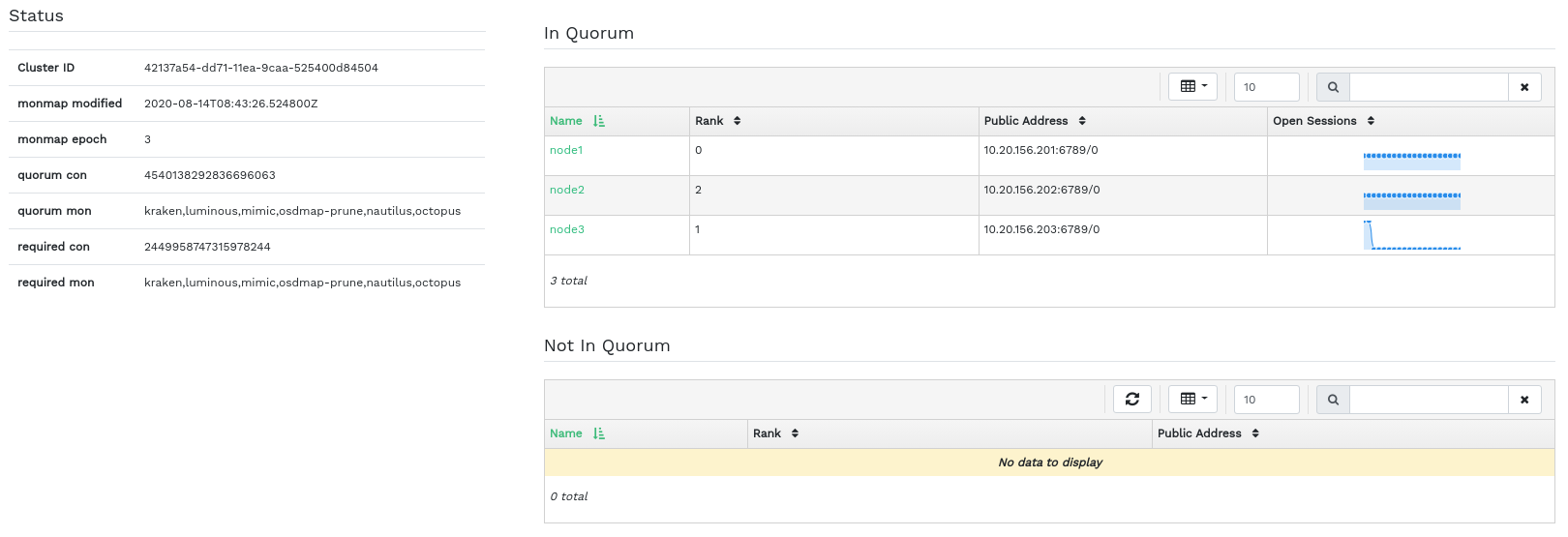The image size is (1568, 537).
Task: Sort Not In Quorum by Public Address
Action: click(1207, 433)
